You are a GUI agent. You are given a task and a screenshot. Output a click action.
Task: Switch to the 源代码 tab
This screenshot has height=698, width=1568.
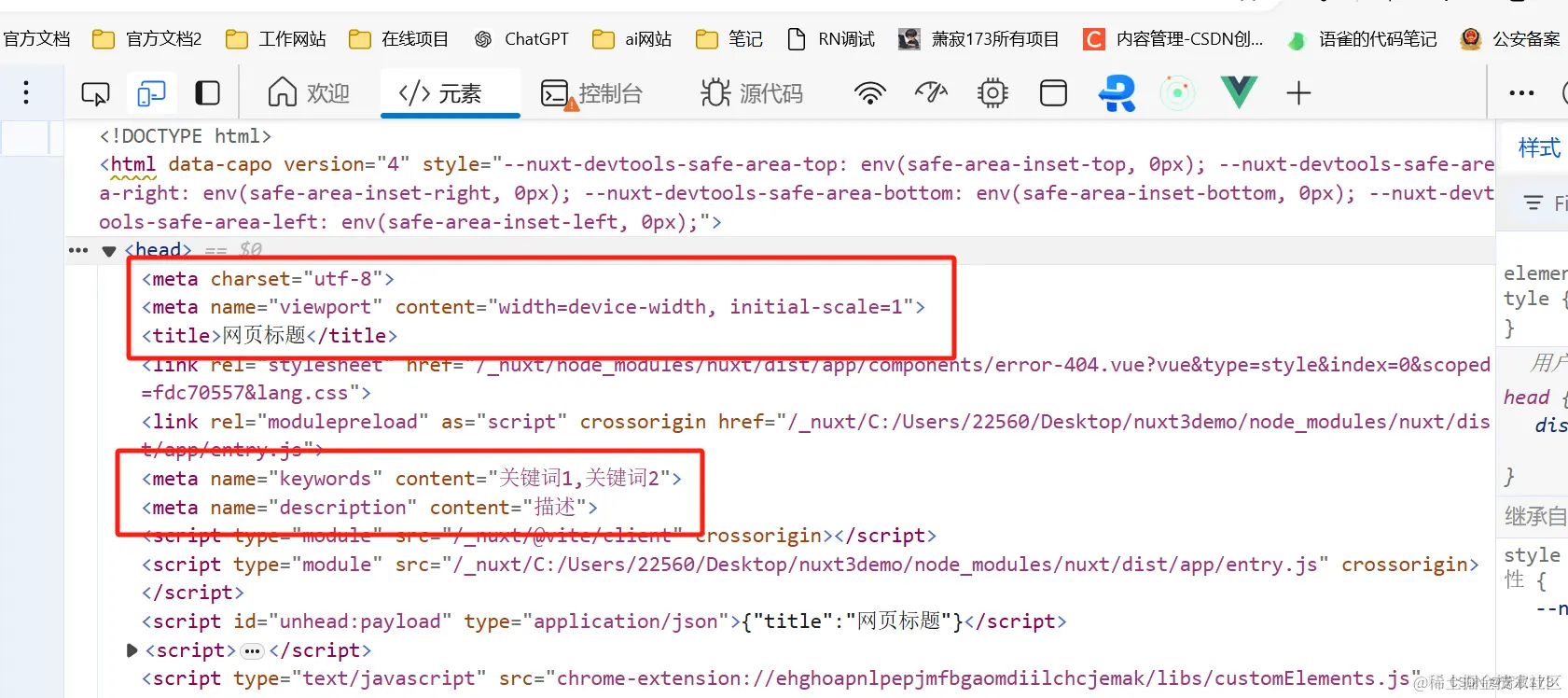point(752,93)
